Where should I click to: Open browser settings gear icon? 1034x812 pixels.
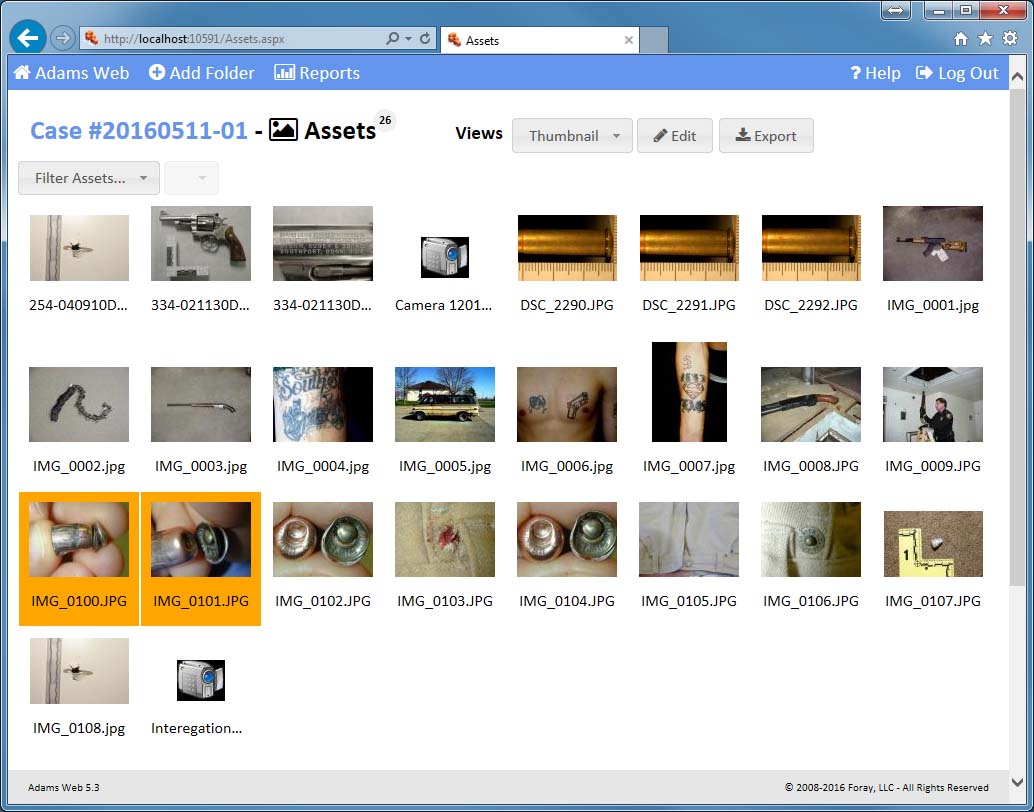[1009, 39]
